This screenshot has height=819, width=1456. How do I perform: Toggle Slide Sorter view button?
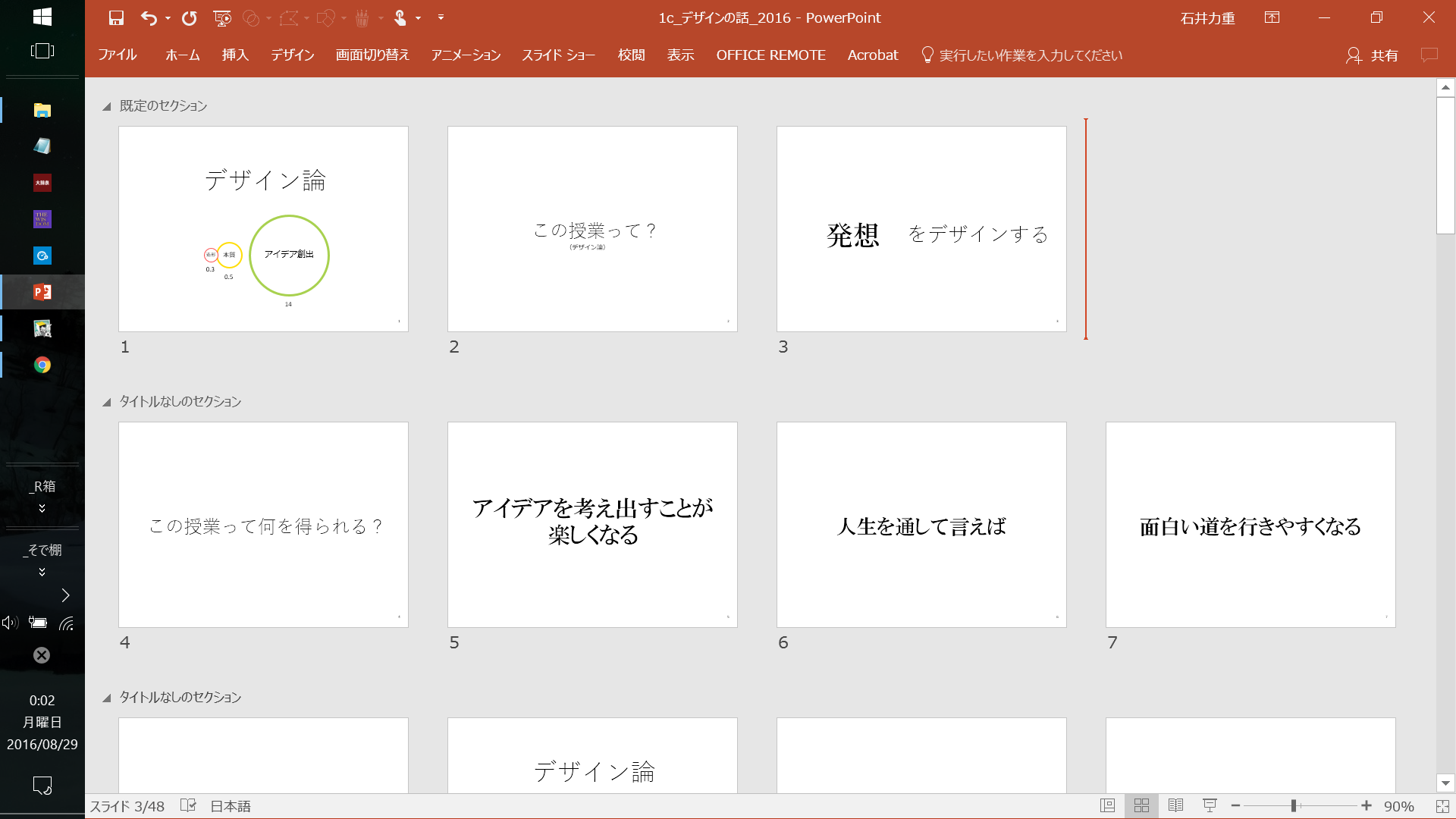tap(1141, 805)
